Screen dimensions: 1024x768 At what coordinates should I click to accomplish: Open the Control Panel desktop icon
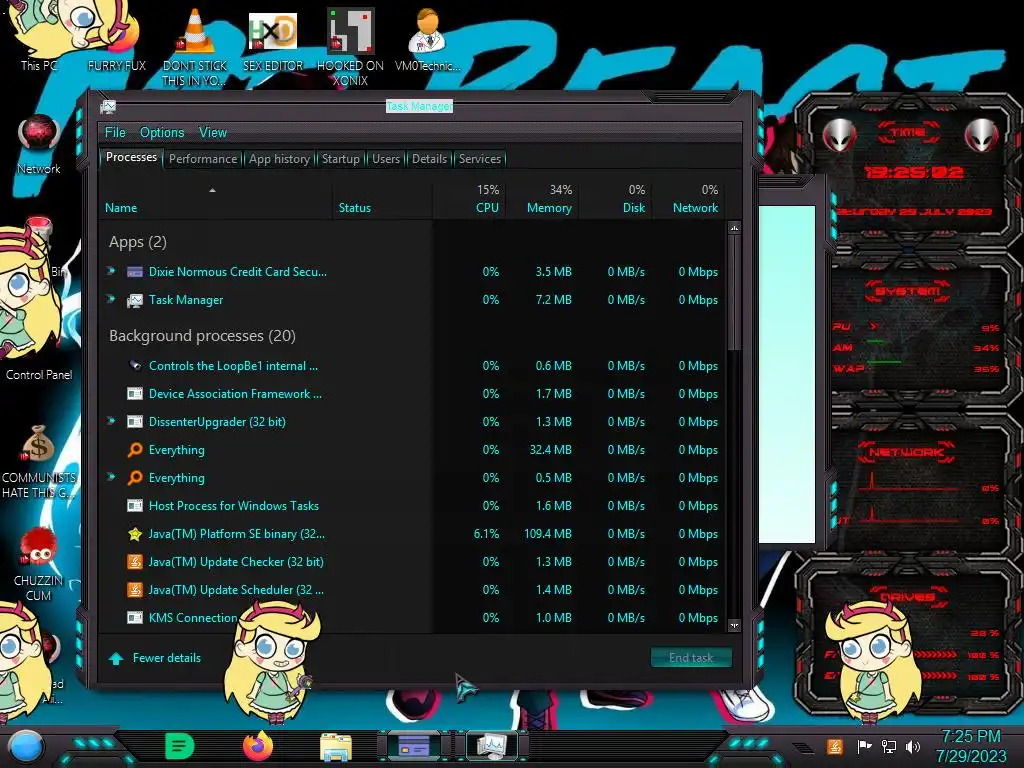click(x=39, y=374)
